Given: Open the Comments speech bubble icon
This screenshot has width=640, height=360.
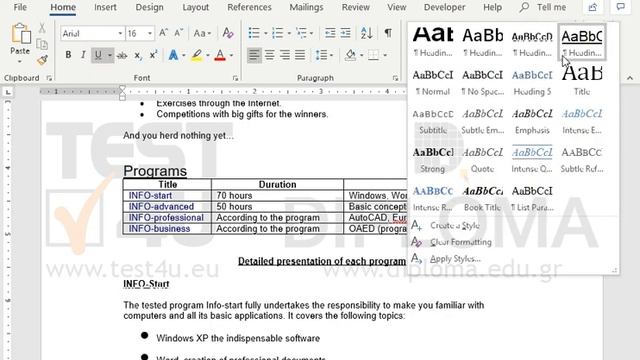Looking at the screenshot, I should [x=620, y=7].
